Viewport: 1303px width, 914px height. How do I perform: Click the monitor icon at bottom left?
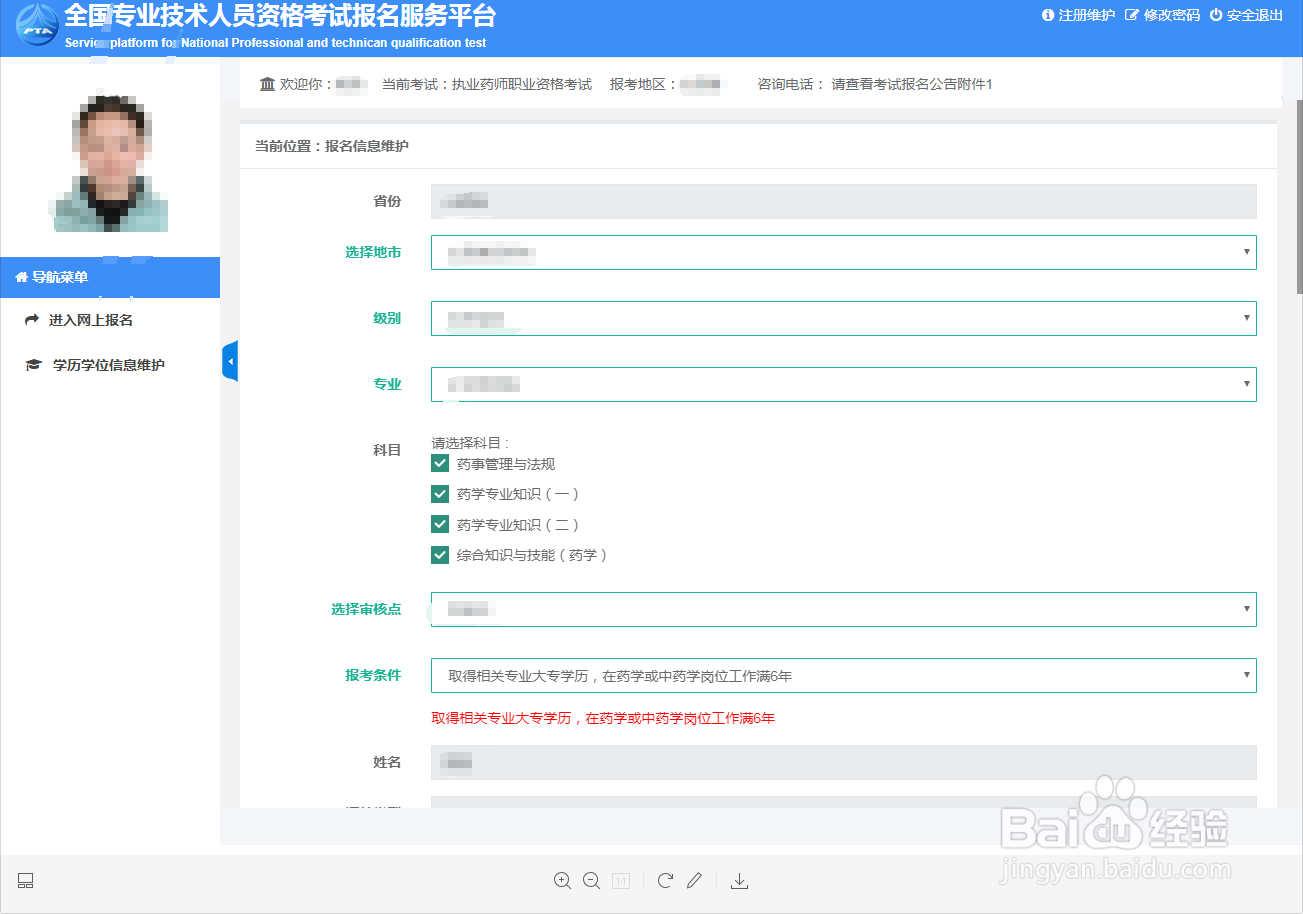pos(25,880)
